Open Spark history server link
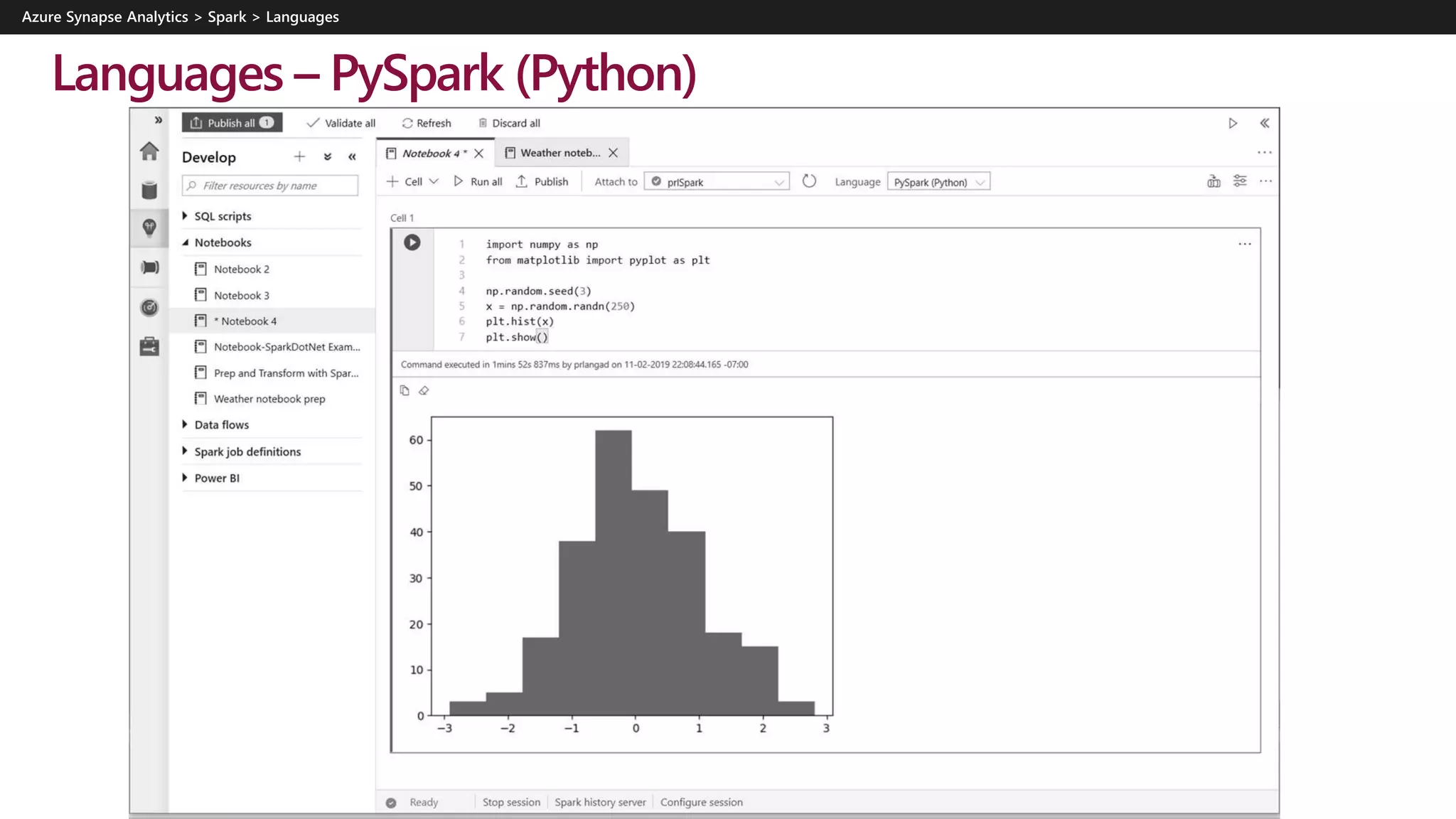This screenshot has width=1456, height=819. pos(600,802)
